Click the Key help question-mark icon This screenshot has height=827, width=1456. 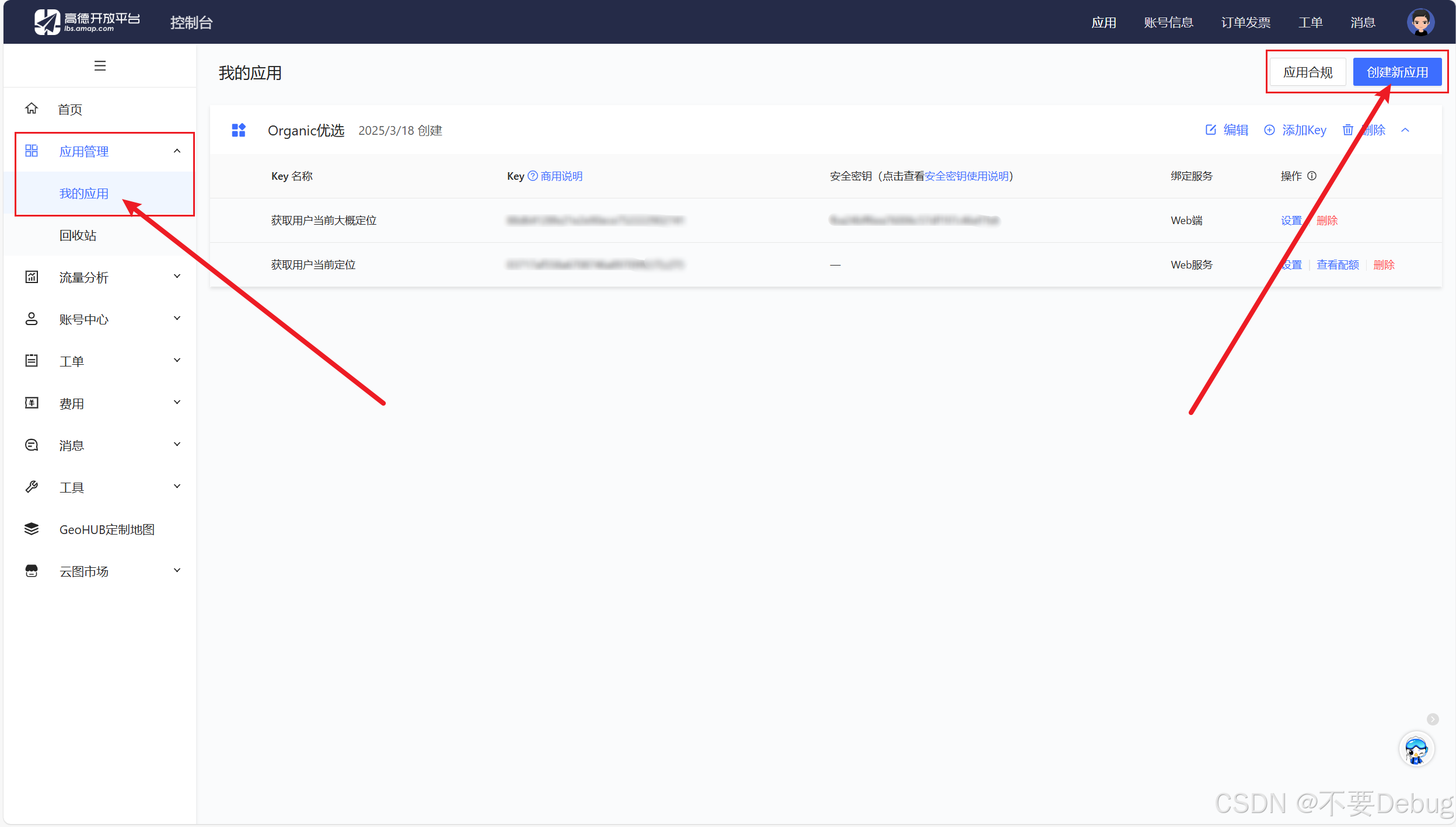tap(532, 176)
